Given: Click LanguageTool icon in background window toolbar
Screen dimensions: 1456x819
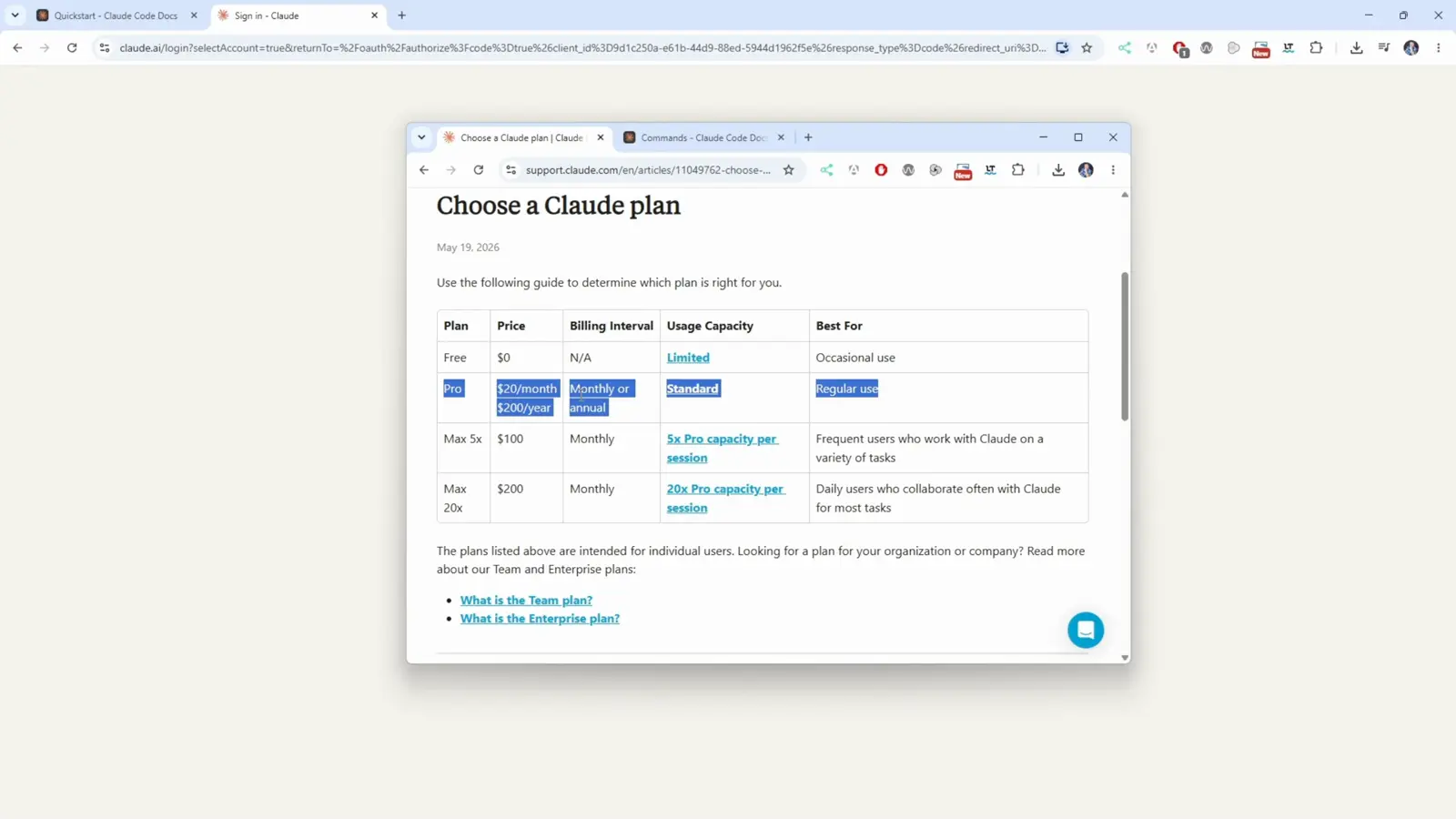Looking at the screenshot, I should point(1289,48).
